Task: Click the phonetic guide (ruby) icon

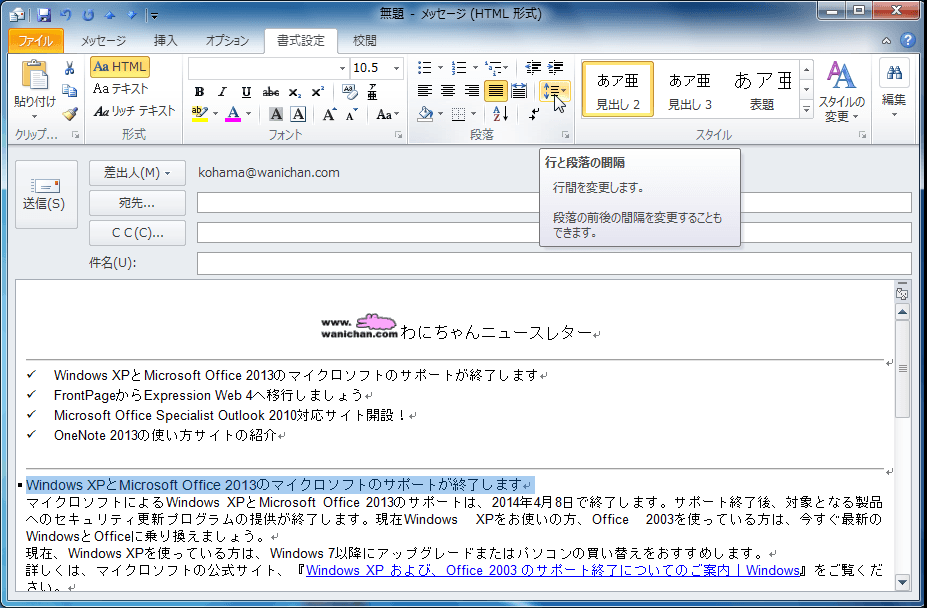Action: [372, 92]
